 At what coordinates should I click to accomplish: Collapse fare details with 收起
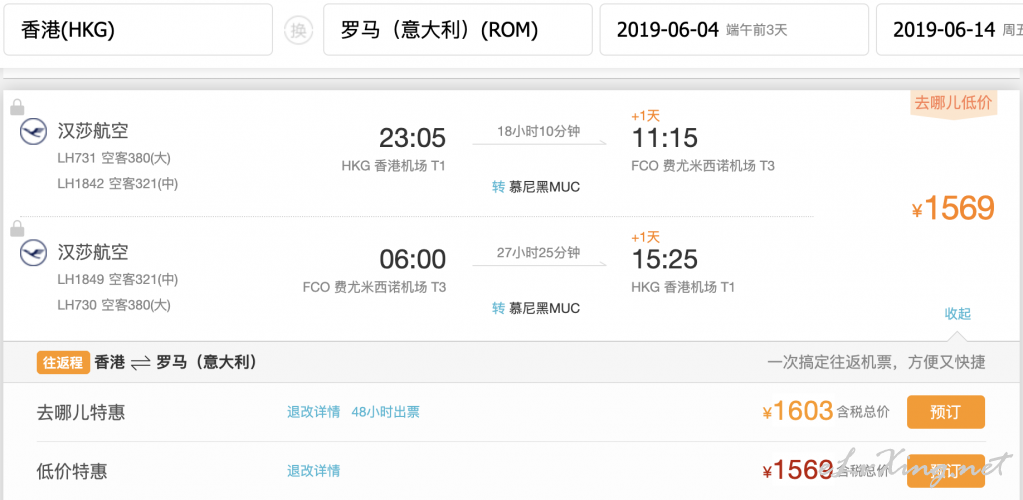pos(957,313)
